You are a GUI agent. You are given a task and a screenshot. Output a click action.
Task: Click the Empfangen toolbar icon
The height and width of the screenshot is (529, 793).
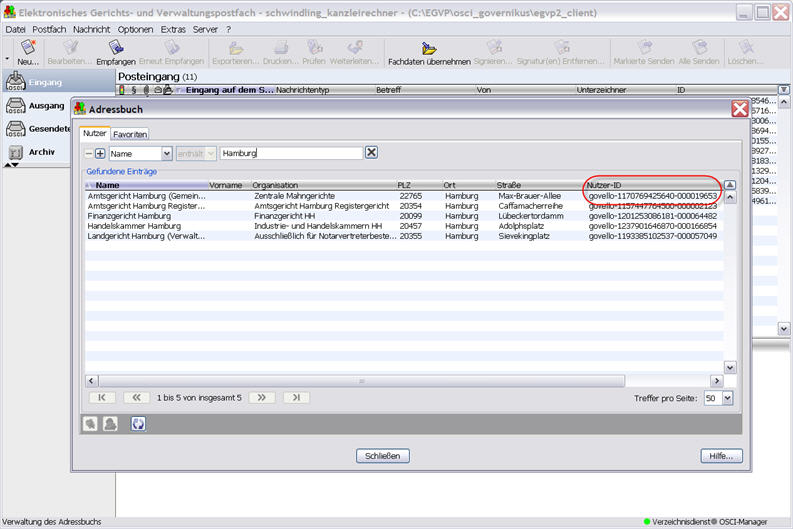[x=115, y=52]
